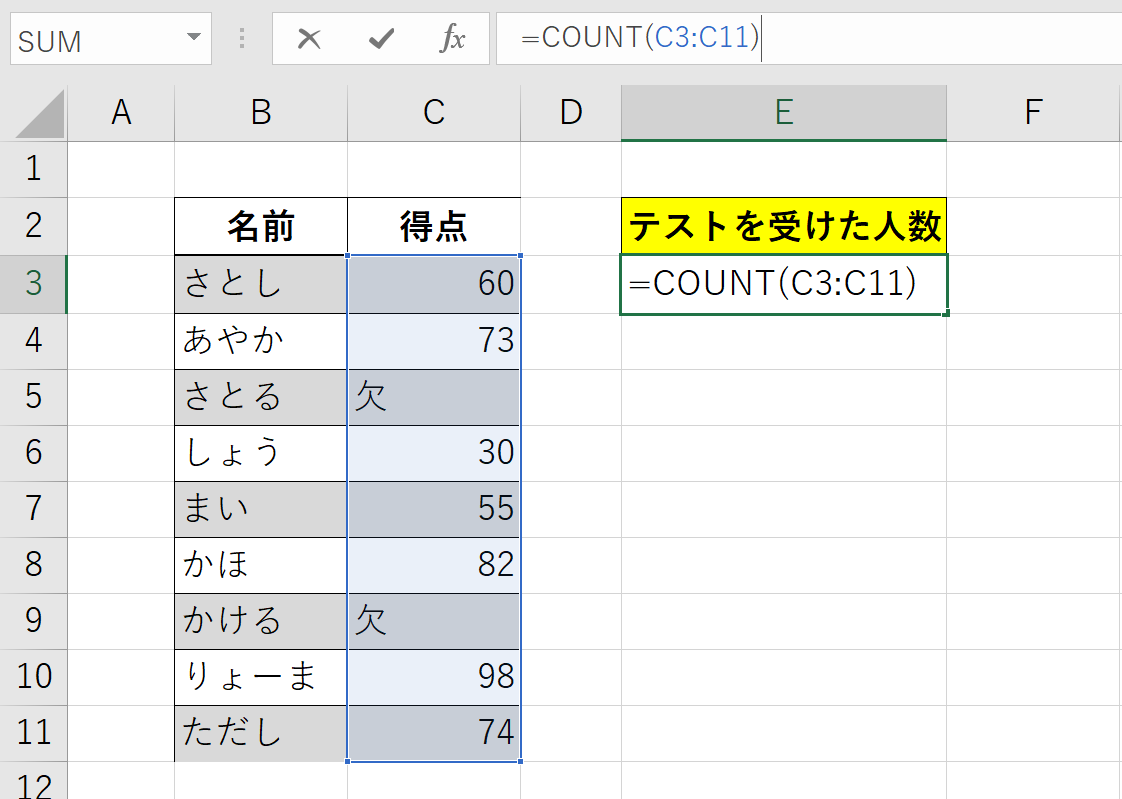Select column B header
This screenshot has width=1122, height=799.
(261, 113)
